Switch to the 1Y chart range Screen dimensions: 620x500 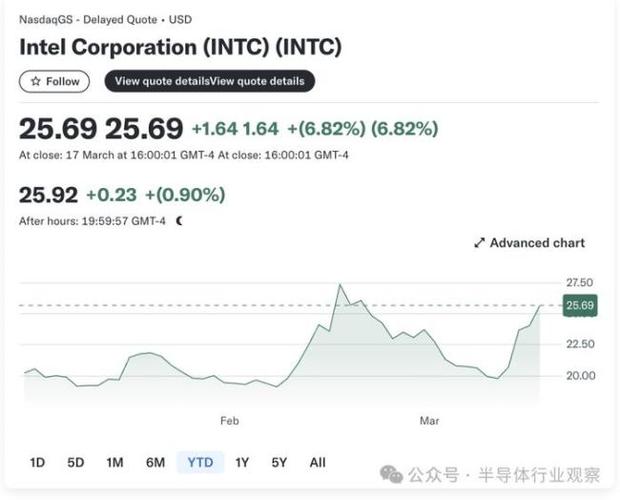(242, 462)
